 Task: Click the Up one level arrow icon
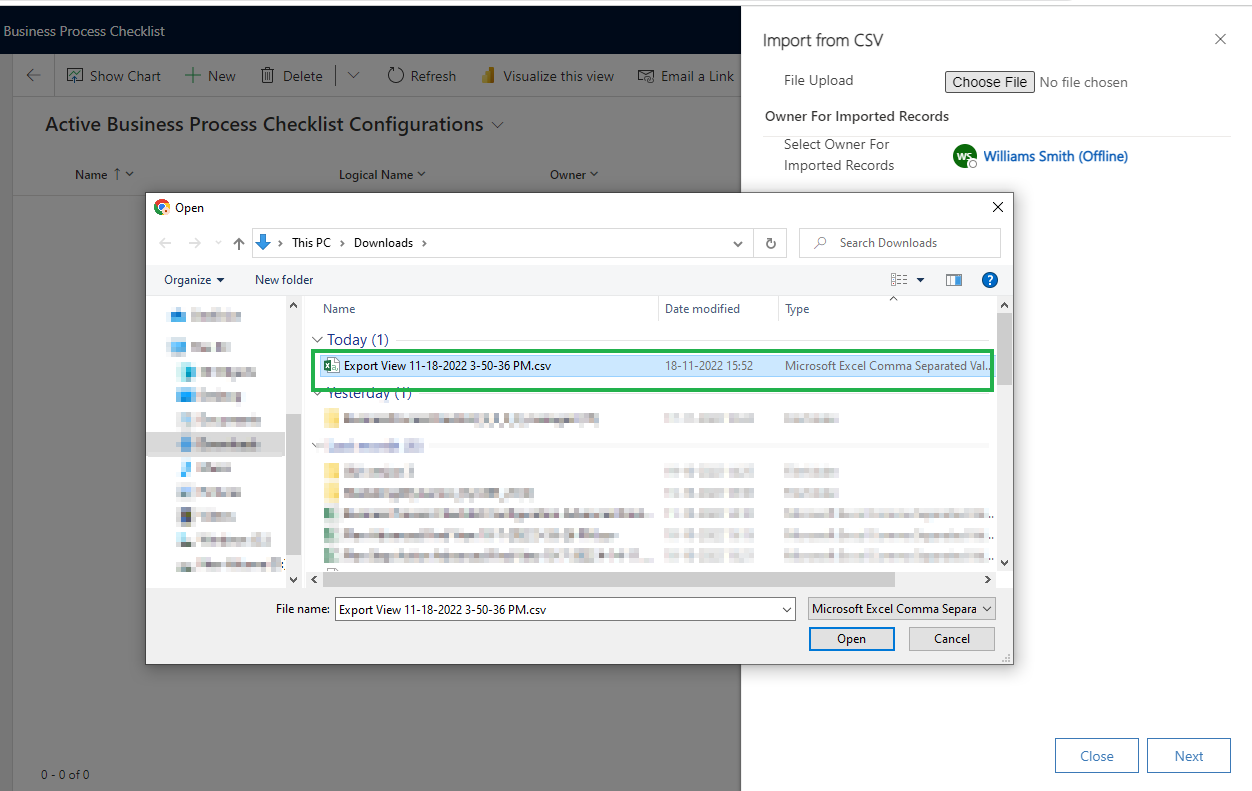coord(239,243)
